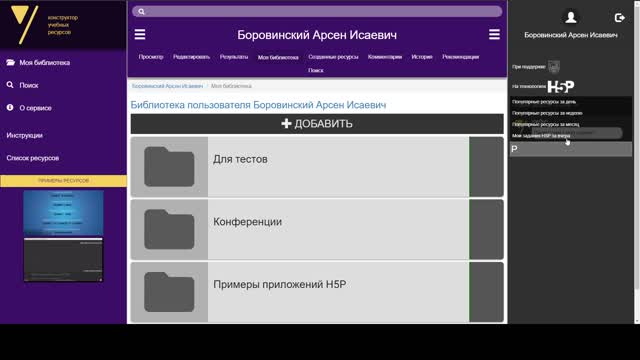Open the Созданные ресурсы tab
640x360 pixels.
pos(333,57)
